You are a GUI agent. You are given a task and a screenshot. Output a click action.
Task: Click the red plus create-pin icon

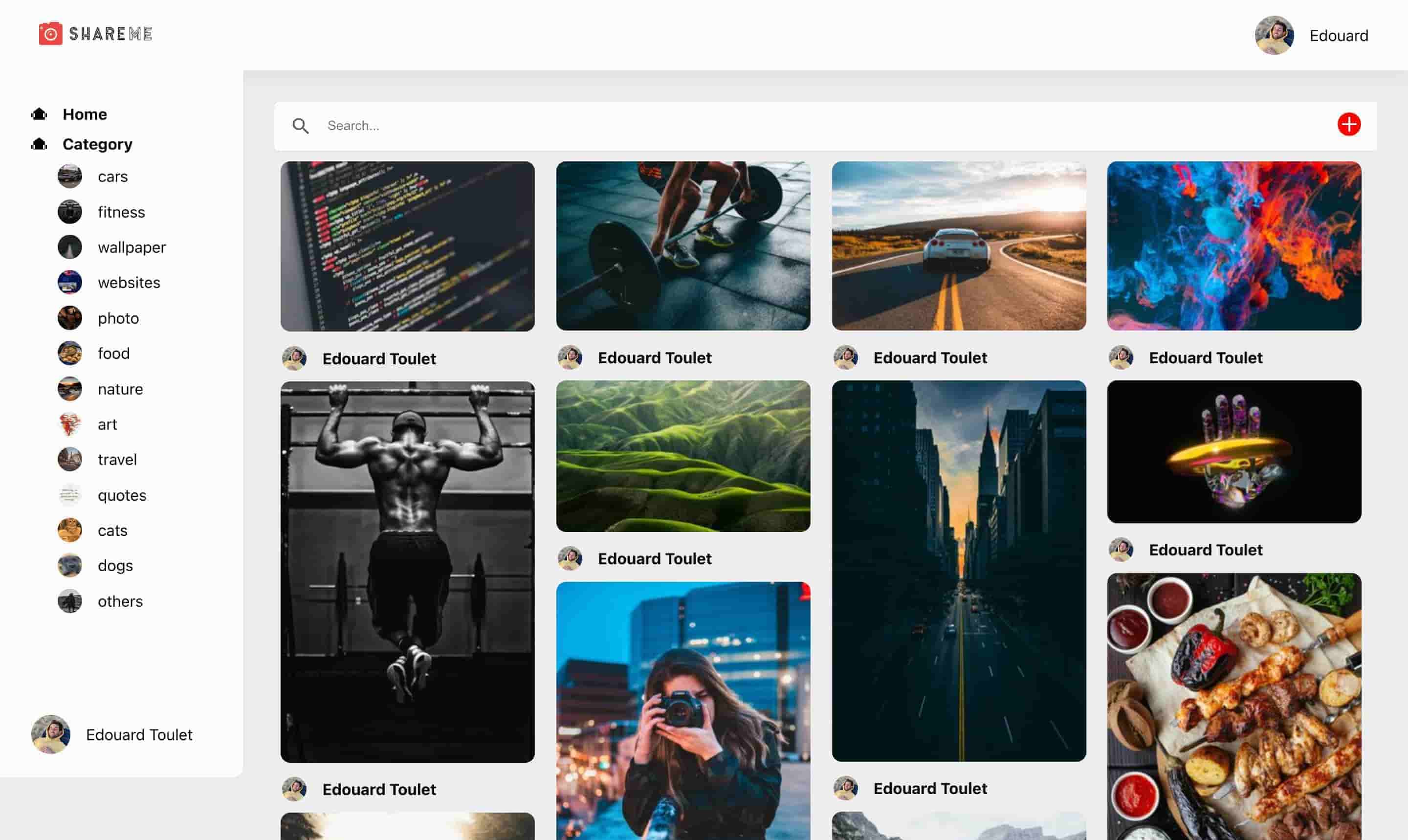1348,125
